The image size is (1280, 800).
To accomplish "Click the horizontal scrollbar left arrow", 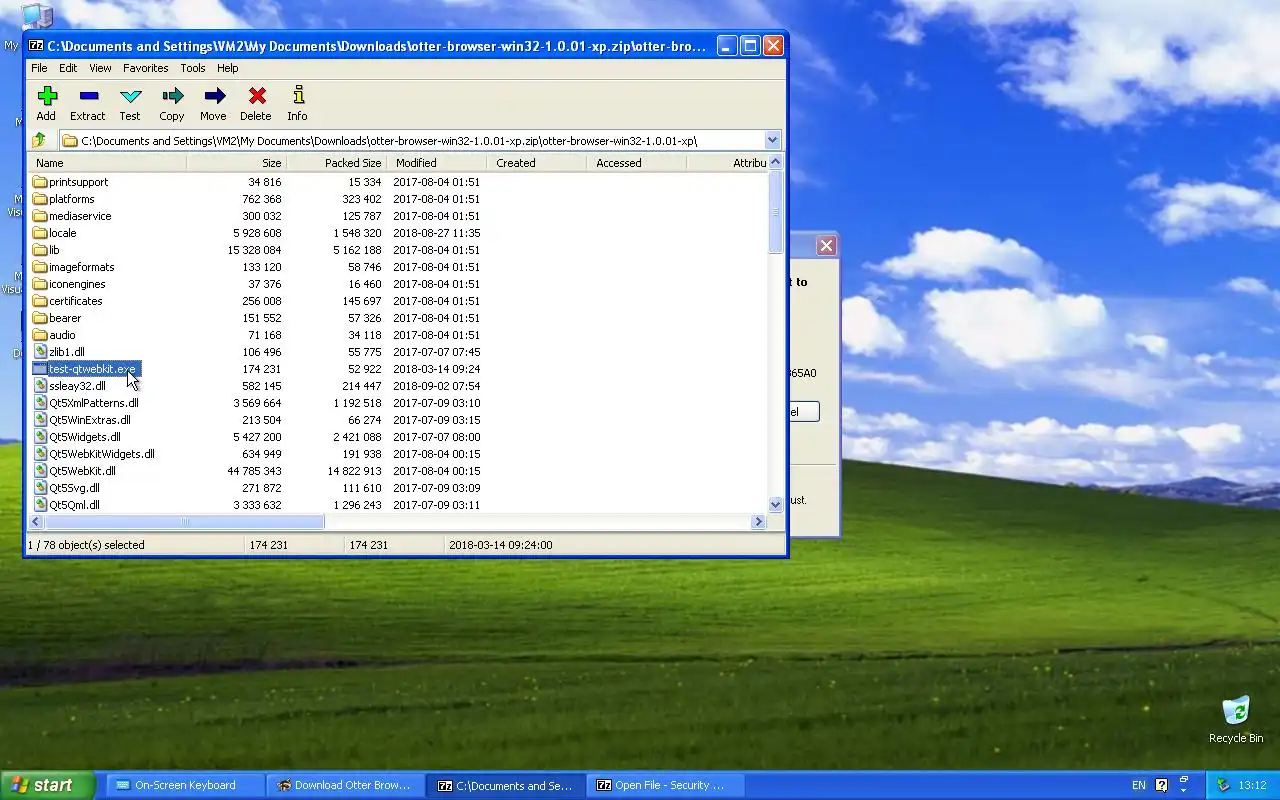I will [x=36, y=522].
